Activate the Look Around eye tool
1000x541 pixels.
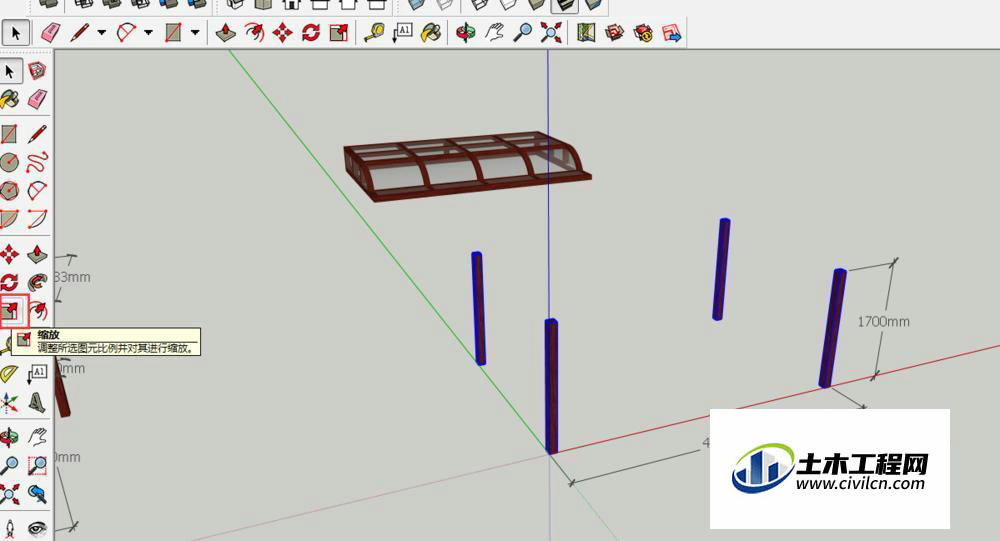pos(38,529)
